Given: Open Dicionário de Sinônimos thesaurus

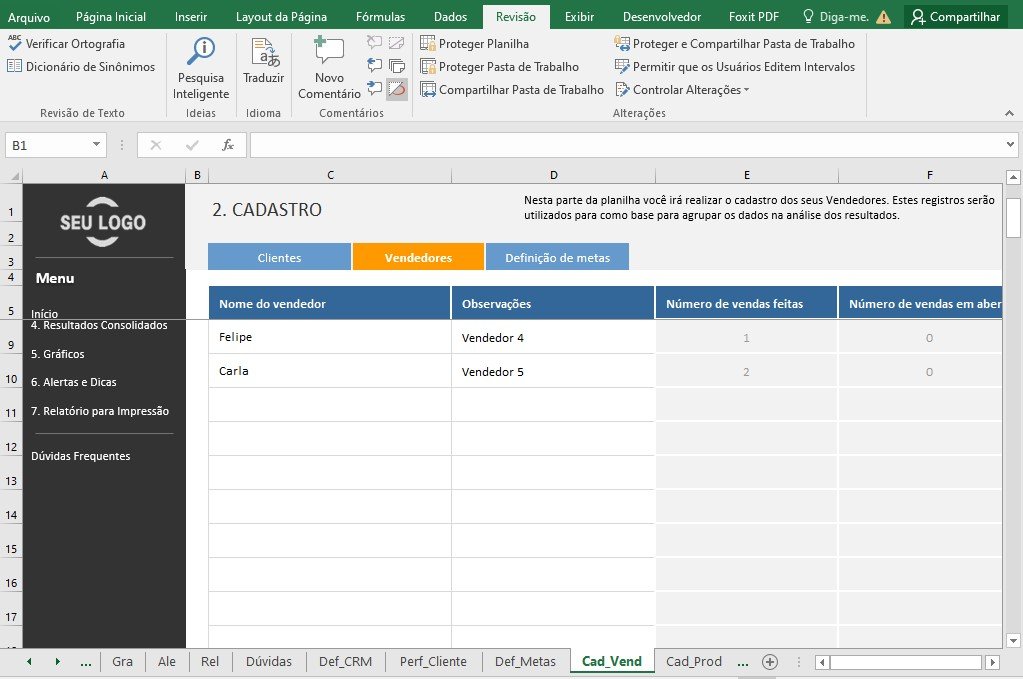Looking at the screenshot, I should pos(81,67).
